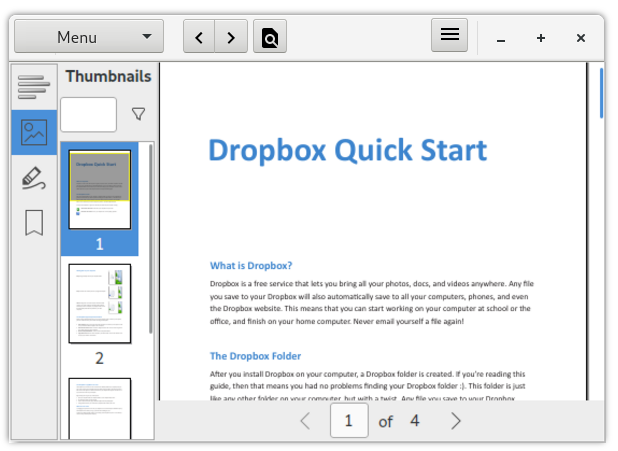Open the annotations sidebar panel
Image resolution: width=618 pixels, height=451 pixels.
tap(34, 178)
